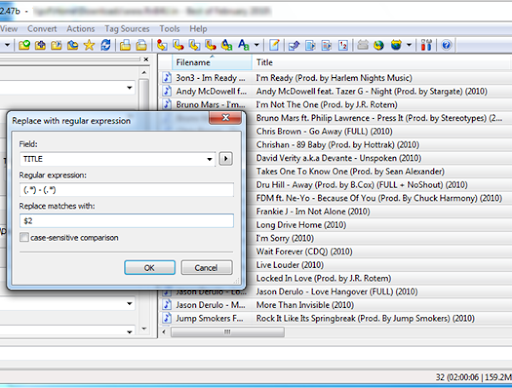The image size is (512, 388).
Task: Select title 'Long Drive Home (2010)'
Action: (x=301, y=225)
